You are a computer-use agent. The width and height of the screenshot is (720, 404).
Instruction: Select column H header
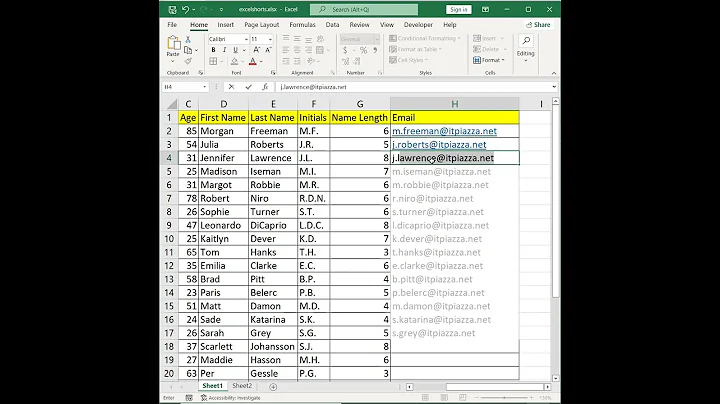pos(455,104)
